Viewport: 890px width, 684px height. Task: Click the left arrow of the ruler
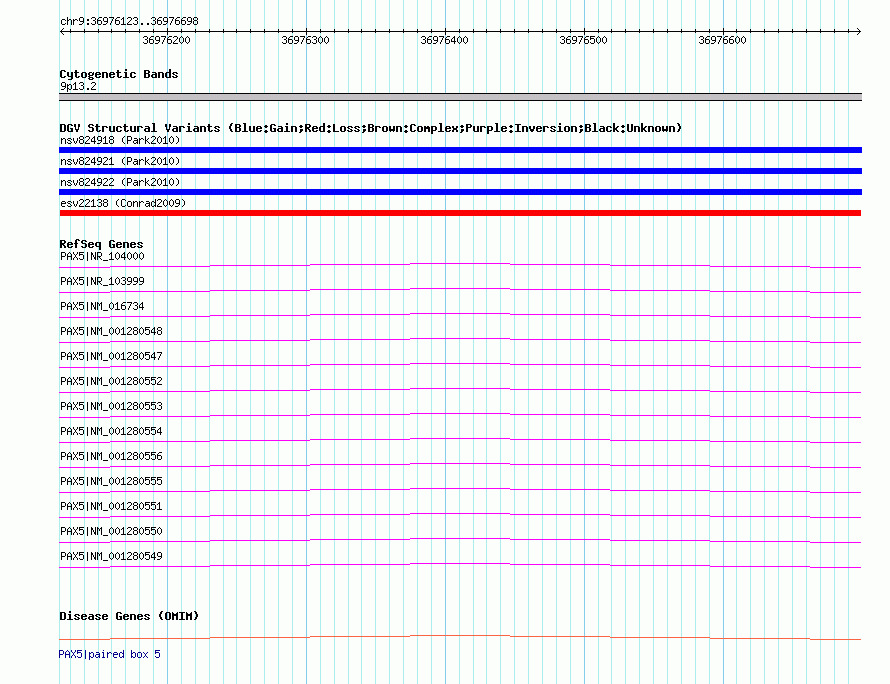click(62, 31)
